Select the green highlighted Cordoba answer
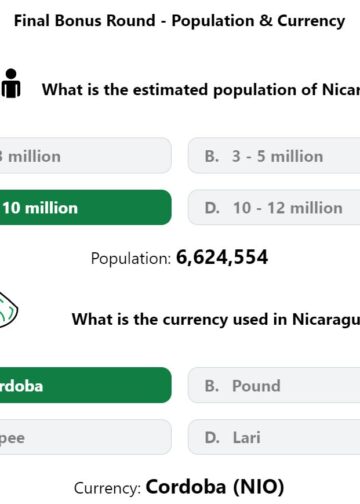 point(86,385)
